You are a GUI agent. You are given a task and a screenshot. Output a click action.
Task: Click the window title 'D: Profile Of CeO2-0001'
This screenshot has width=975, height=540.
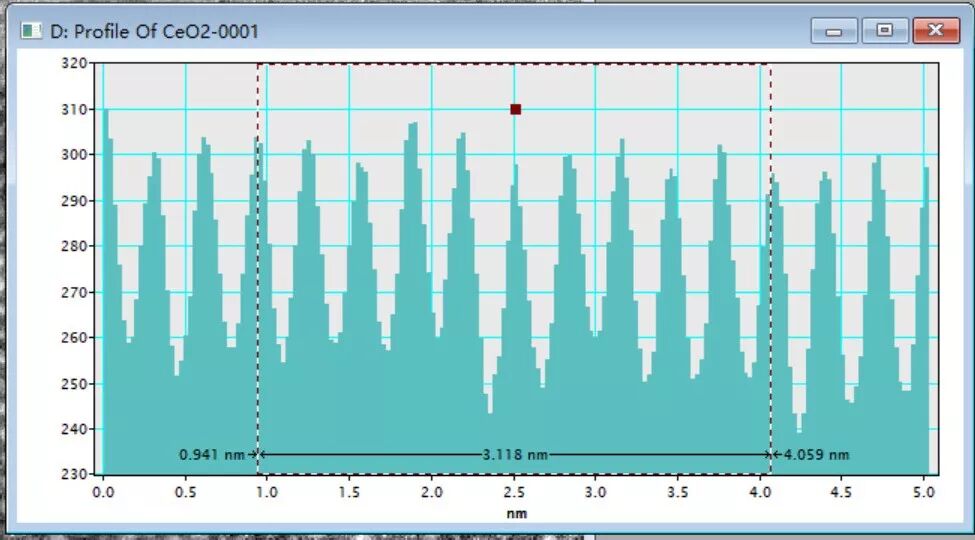pyautogui.click(x=154, y=31)
